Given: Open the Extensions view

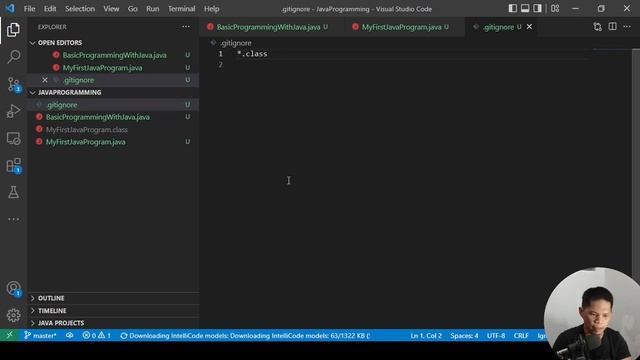Looking at the screenshot, I should pyautogui.click(x=13, y=165).
